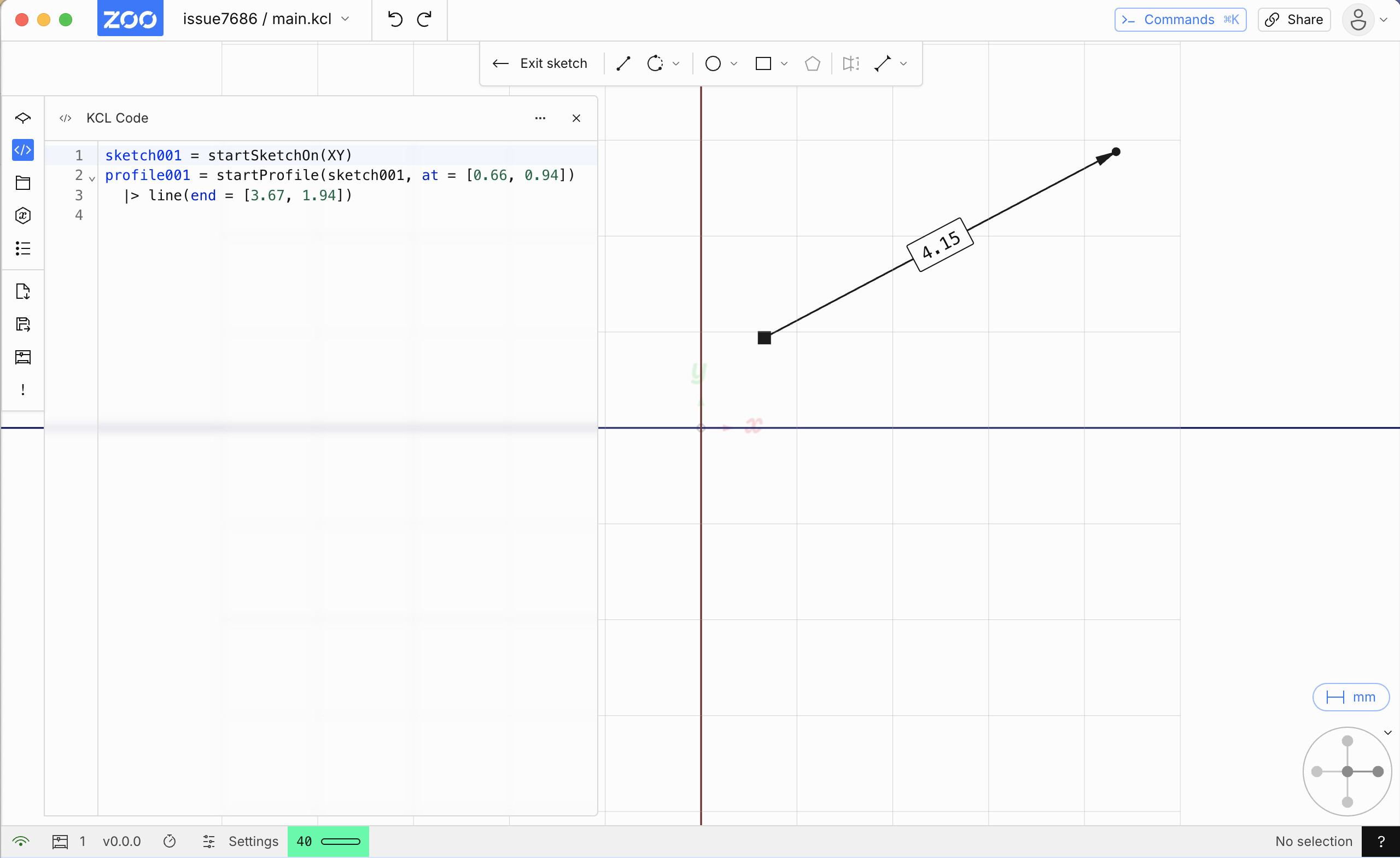The image size is (1400, 858).
Task: Click the network connection status icon
Action: (21, 841)
